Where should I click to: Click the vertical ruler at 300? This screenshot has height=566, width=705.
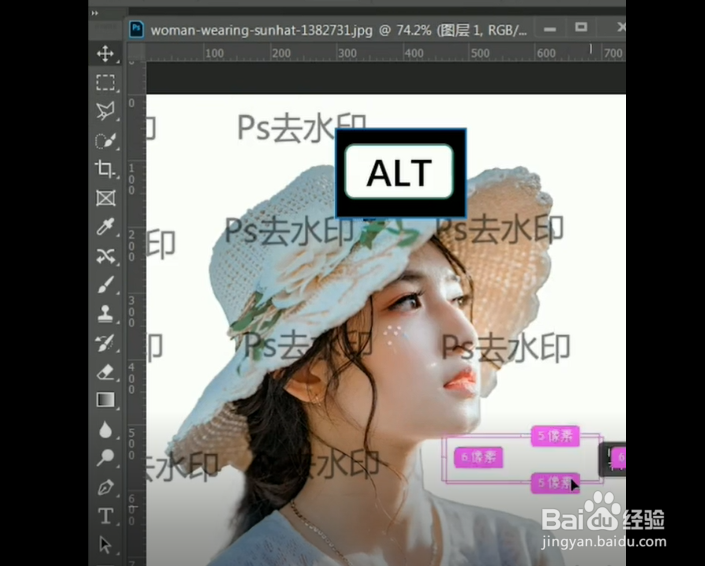click(131, 312)
